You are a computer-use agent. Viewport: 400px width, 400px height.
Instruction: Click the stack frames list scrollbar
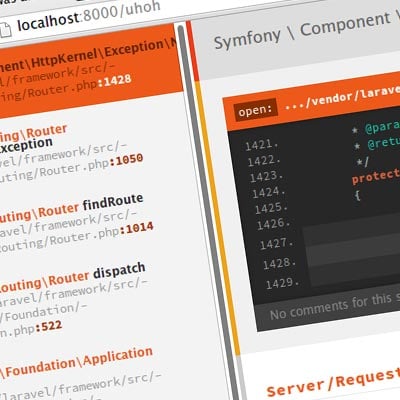[208, 213]
